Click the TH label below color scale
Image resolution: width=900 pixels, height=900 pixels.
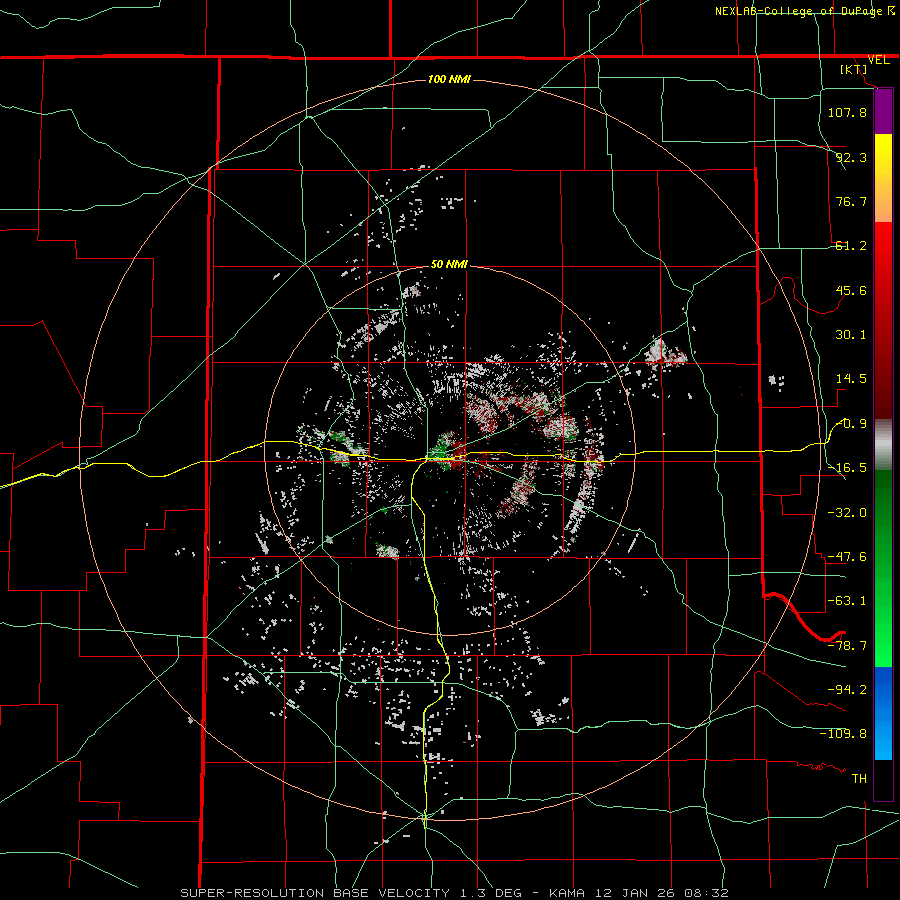(x=859, y=779)
